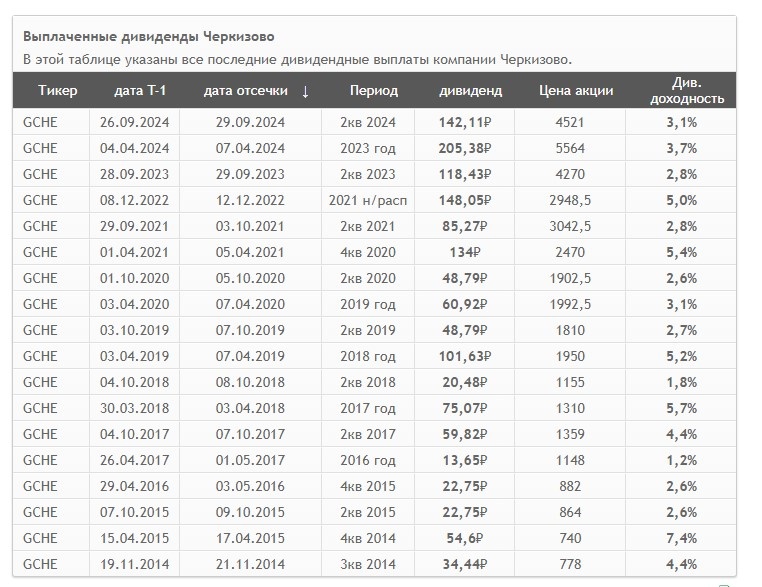The width and height of the screenshot is (762, 587).
Task: Click dividend value 54,6₽
Action: pos(465,538)
